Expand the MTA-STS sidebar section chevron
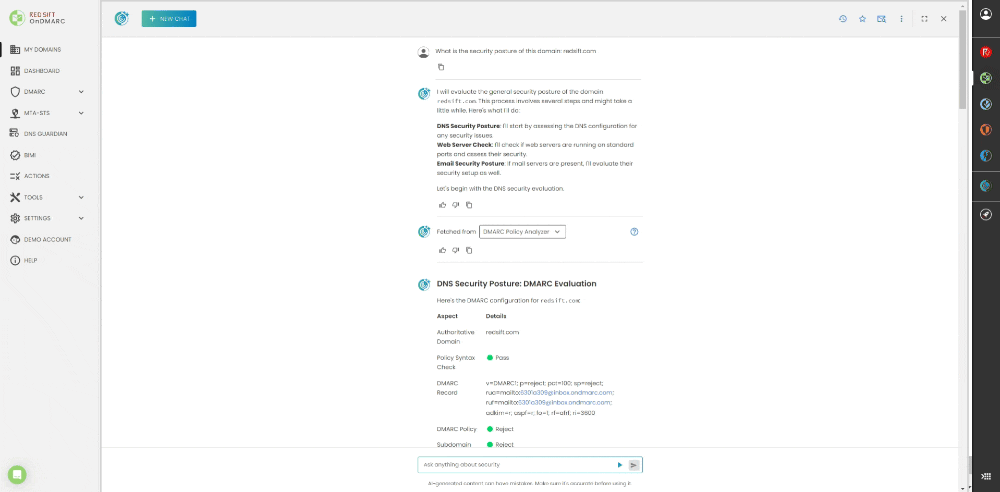Screen dimensions: 1000x492 pyautogui.click(x=81, y=113)
